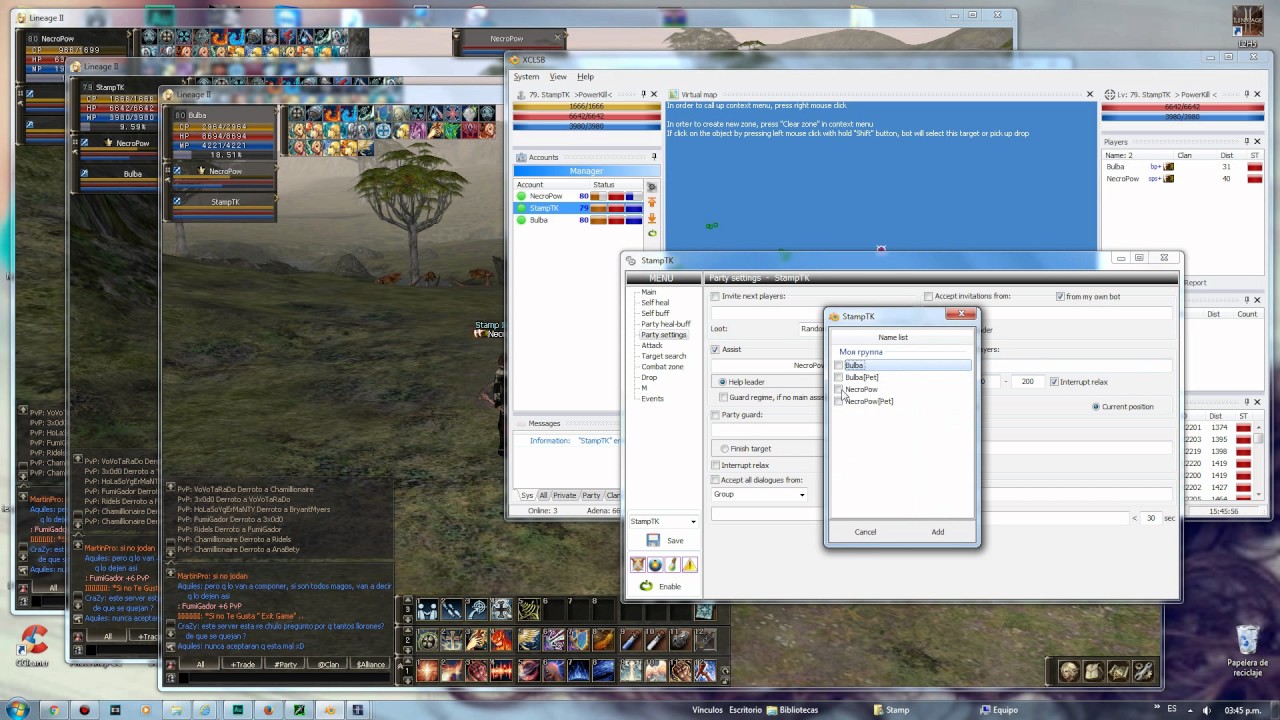
Task: Click the seconds field showing 30
Action: (1152, 518)
